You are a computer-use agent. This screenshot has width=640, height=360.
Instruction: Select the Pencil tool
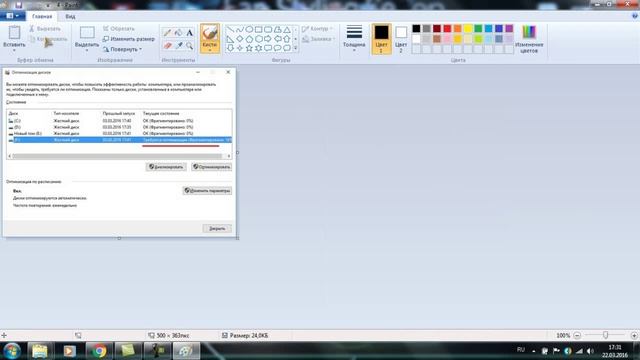(167, 33)
